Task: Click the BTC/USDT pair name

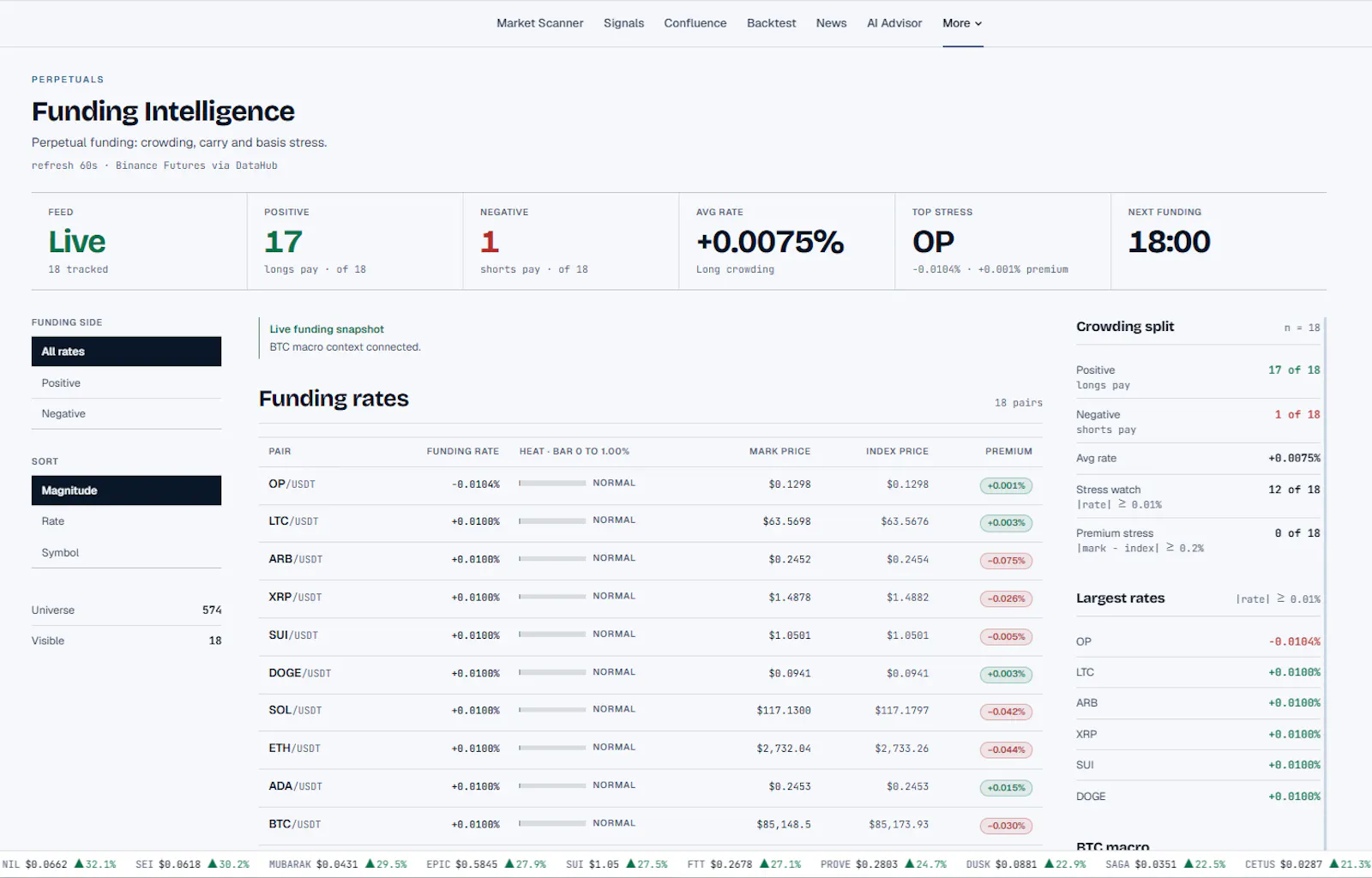Action: coord(294,824)
